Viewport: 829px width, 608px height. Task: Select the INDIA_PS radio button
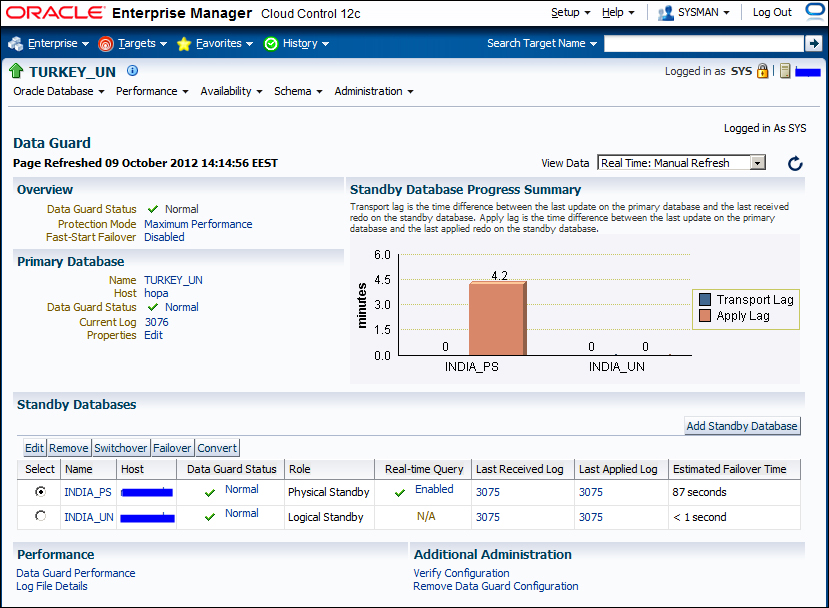[40, 492]
